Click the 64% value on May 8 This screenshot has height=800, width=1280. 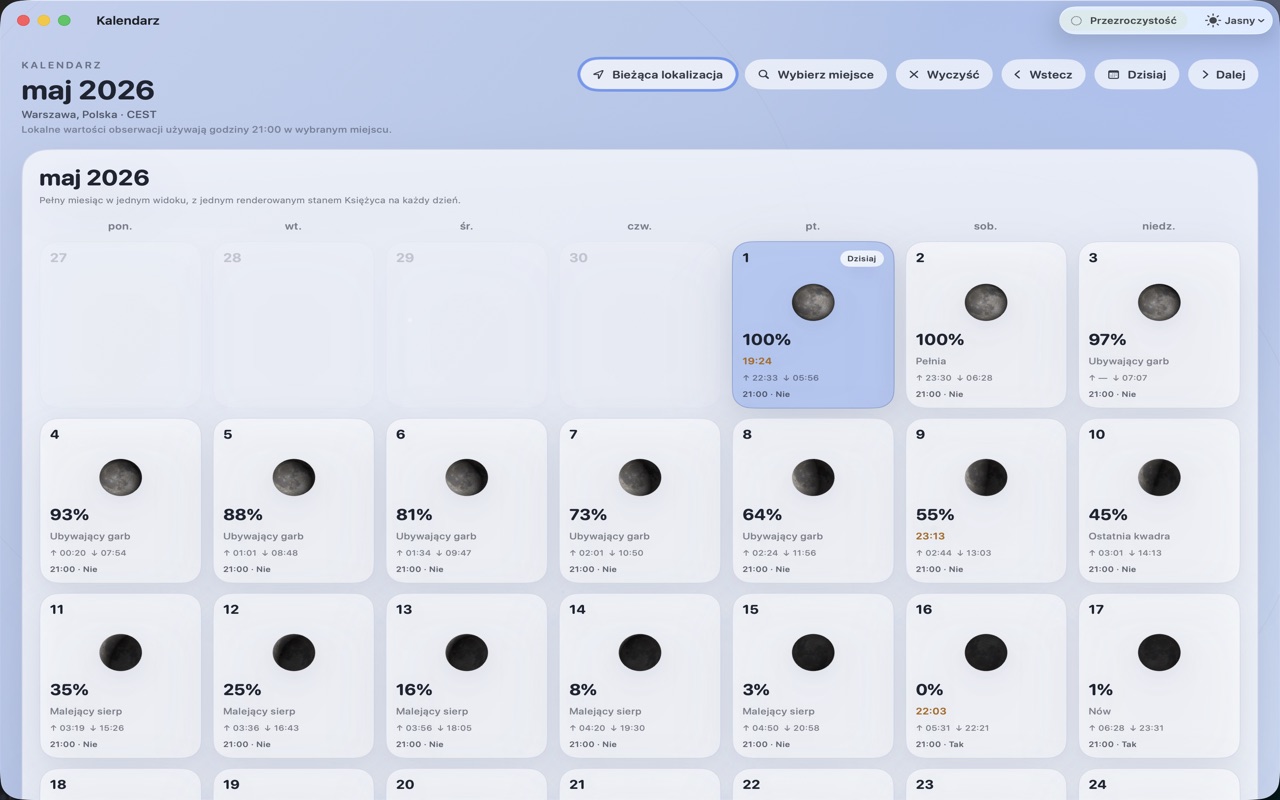point(762,515)
